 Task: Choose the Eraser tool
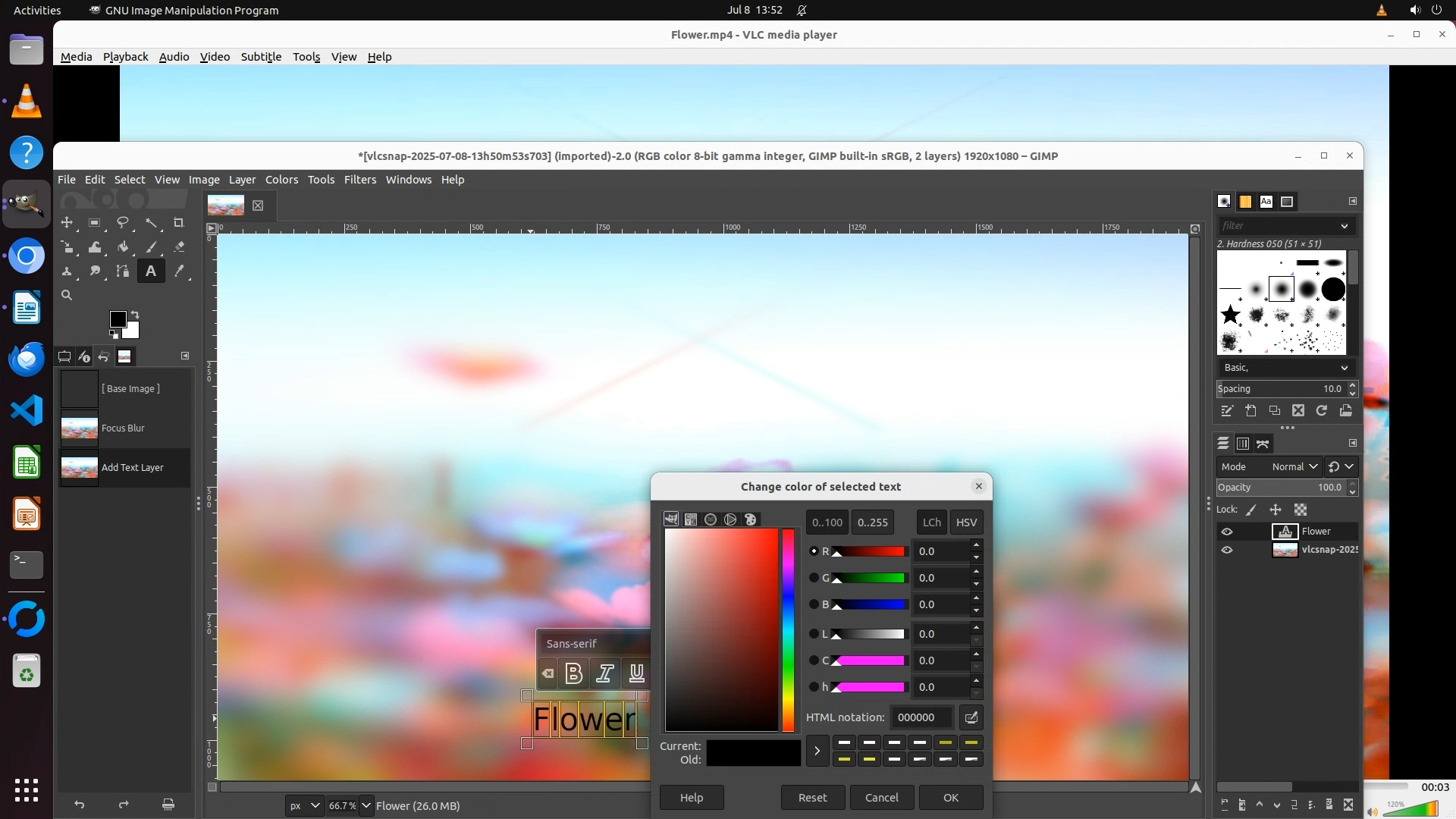[179, 247]
